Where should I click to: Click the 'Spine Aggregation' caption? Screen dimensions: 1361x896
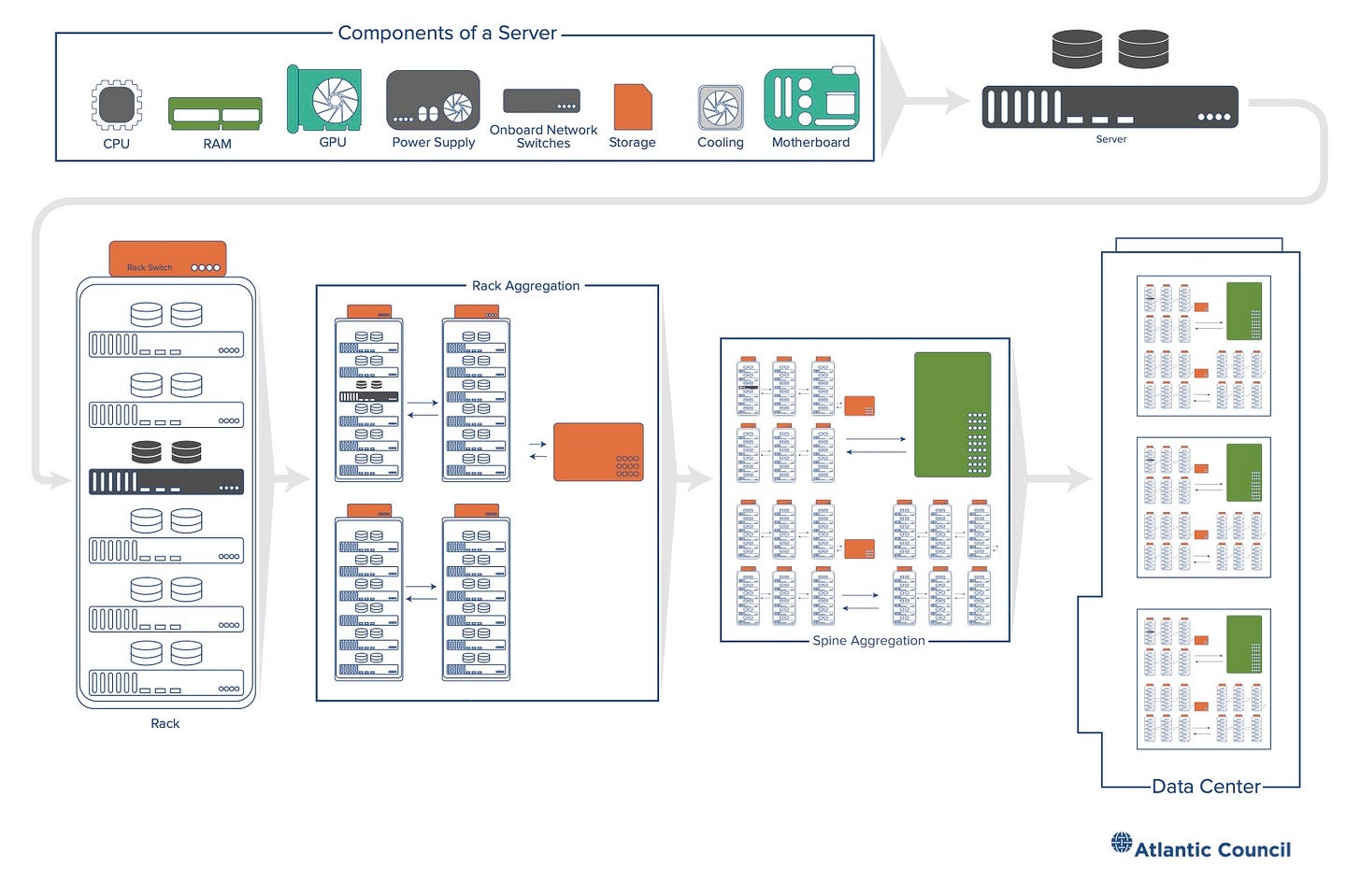pos(868,641)
